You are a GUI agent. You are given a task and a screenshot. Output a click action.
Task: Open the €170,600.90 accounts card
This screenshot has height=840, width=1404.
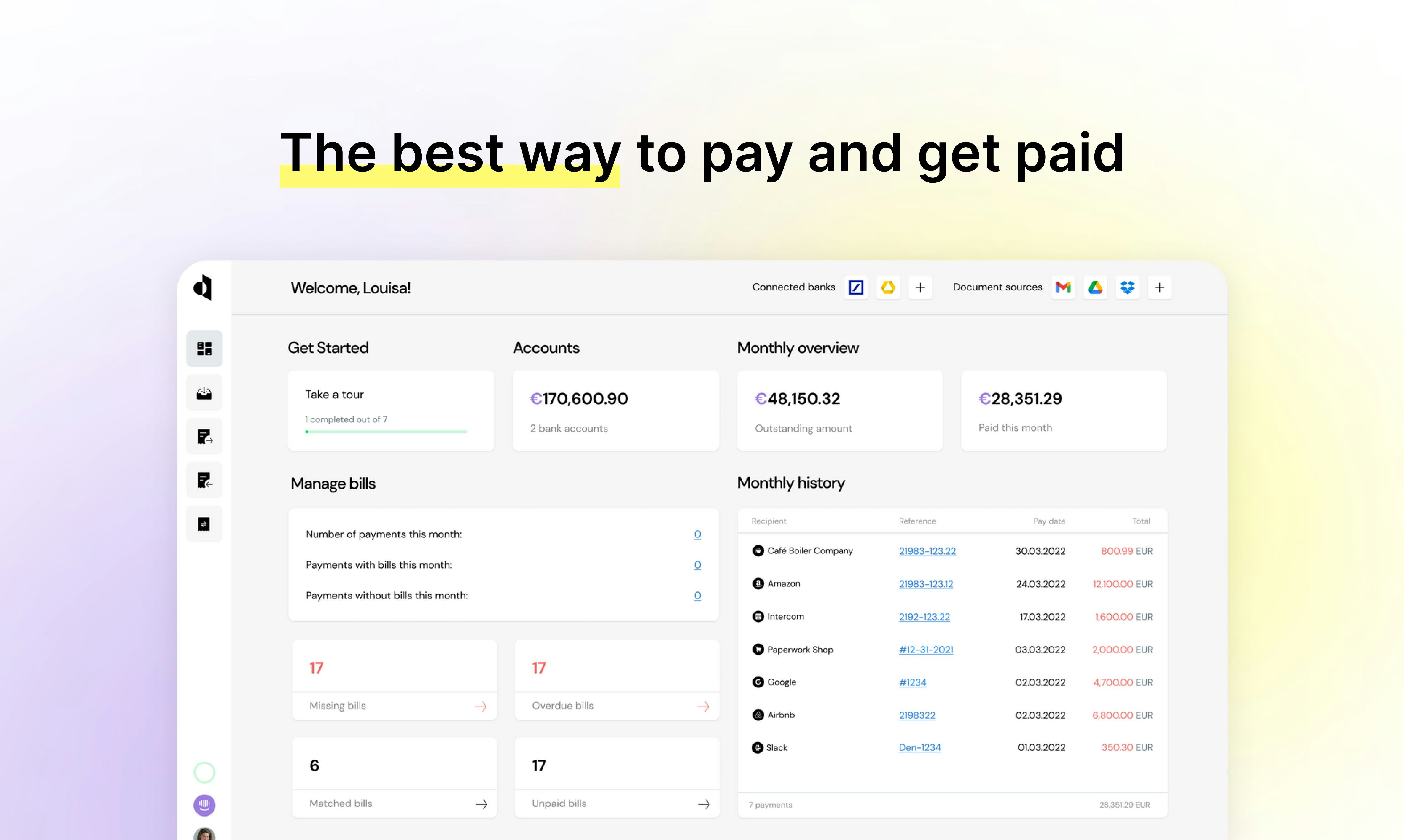click(x=615, y=411)
